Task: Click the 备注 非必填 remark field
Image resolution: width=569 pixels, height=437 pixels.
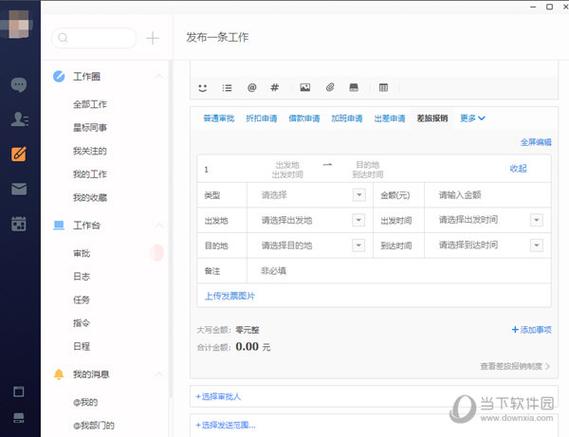Action: (x=399, y=271)
